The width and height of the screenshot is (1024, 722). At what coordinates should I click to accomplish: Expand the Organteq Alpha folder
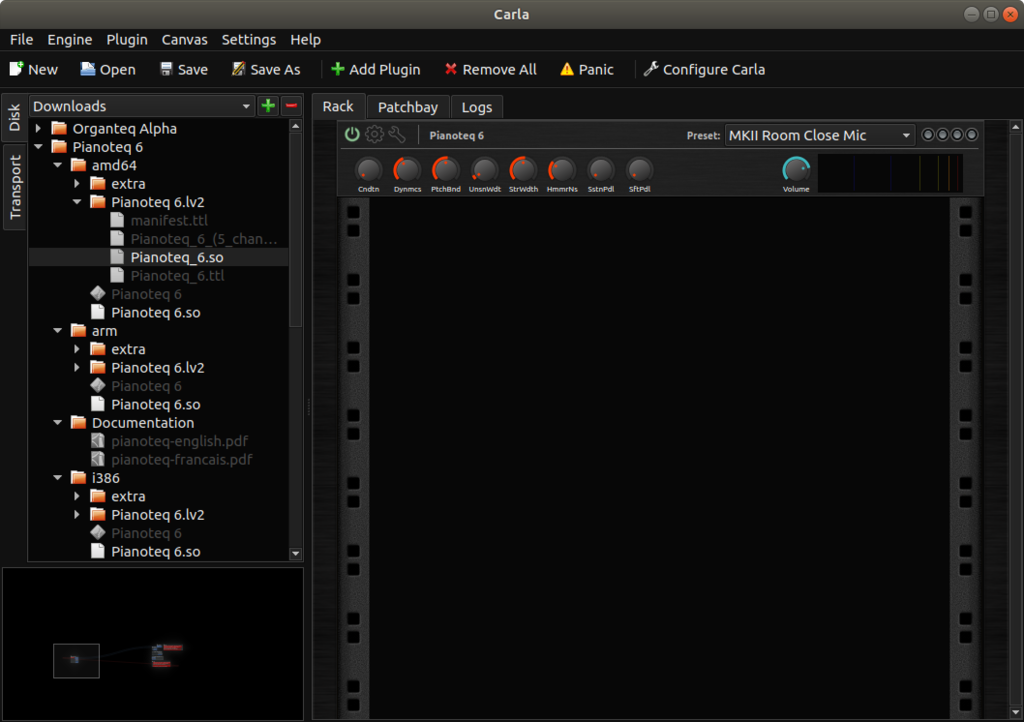pyautogui.click(x=39, y=129)
